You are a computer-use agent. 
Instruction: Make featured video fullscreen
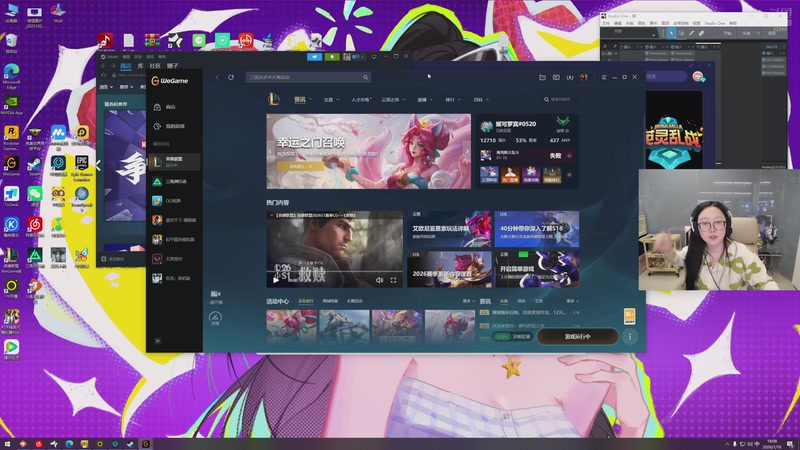tap(393, 280)
